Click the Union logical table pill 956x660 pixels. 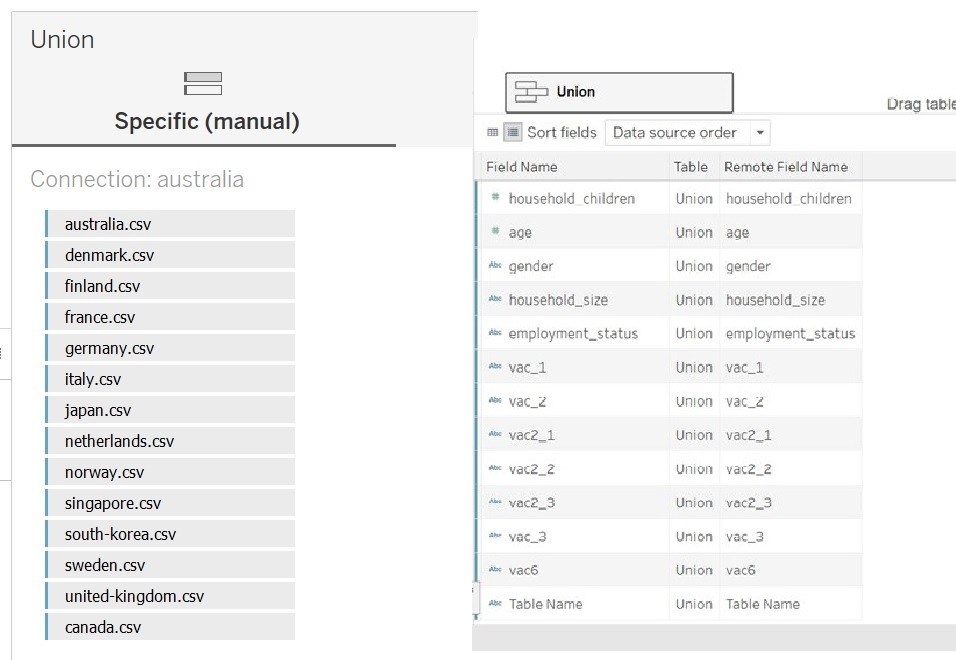(619, 92)
